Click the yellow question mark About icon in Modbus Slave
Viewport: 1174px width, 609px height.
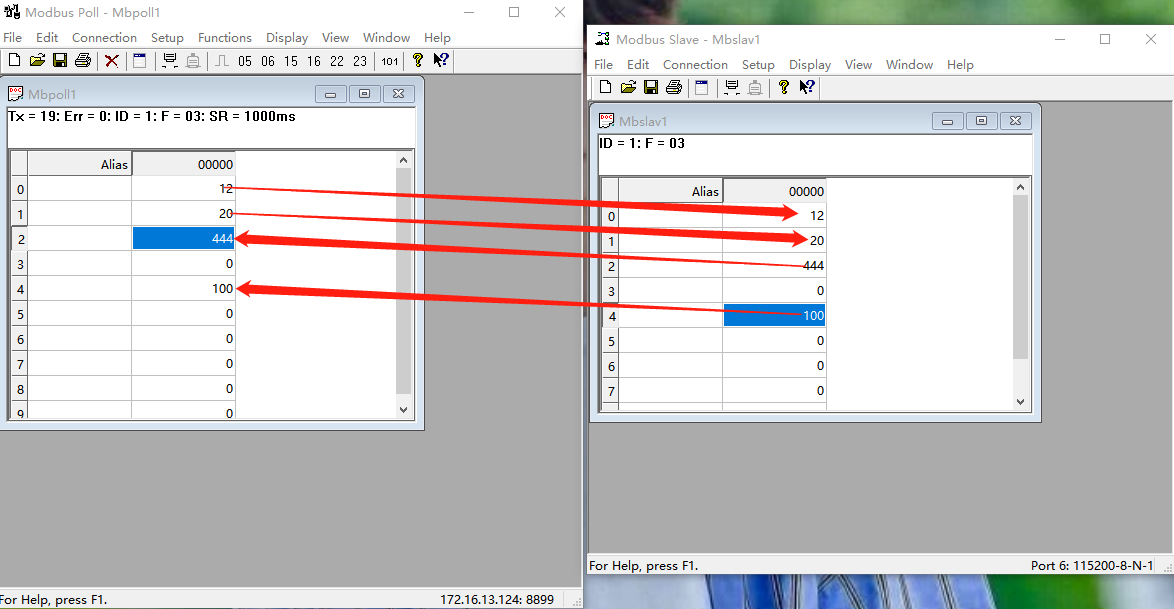coord(784,88)
